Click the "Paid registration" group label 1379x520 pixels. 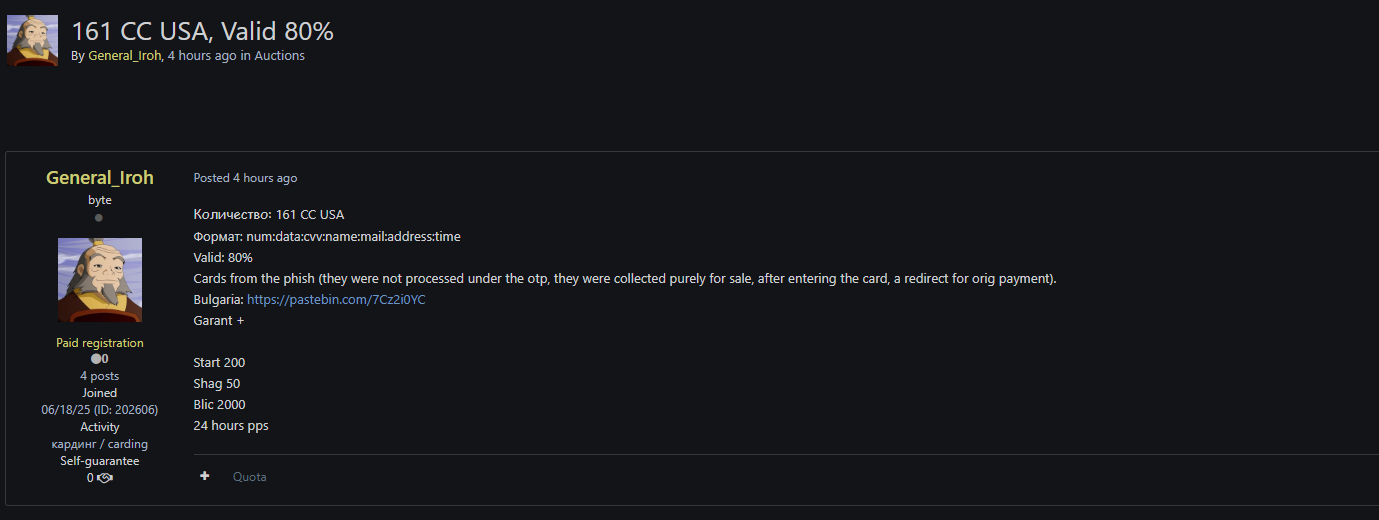(x=100, y=343)
